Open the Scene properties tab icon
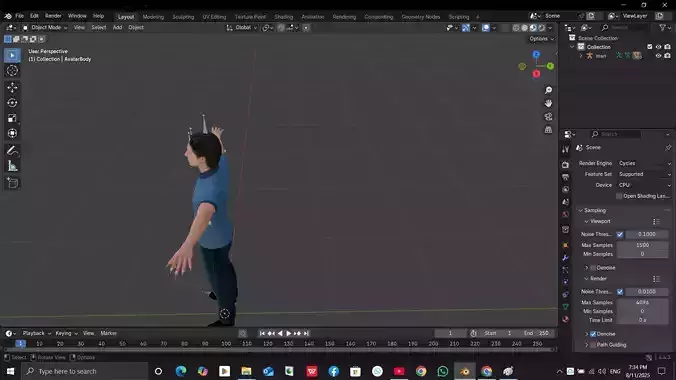The height and width of the screenshot is (380, 676). (x=565, y=202)
